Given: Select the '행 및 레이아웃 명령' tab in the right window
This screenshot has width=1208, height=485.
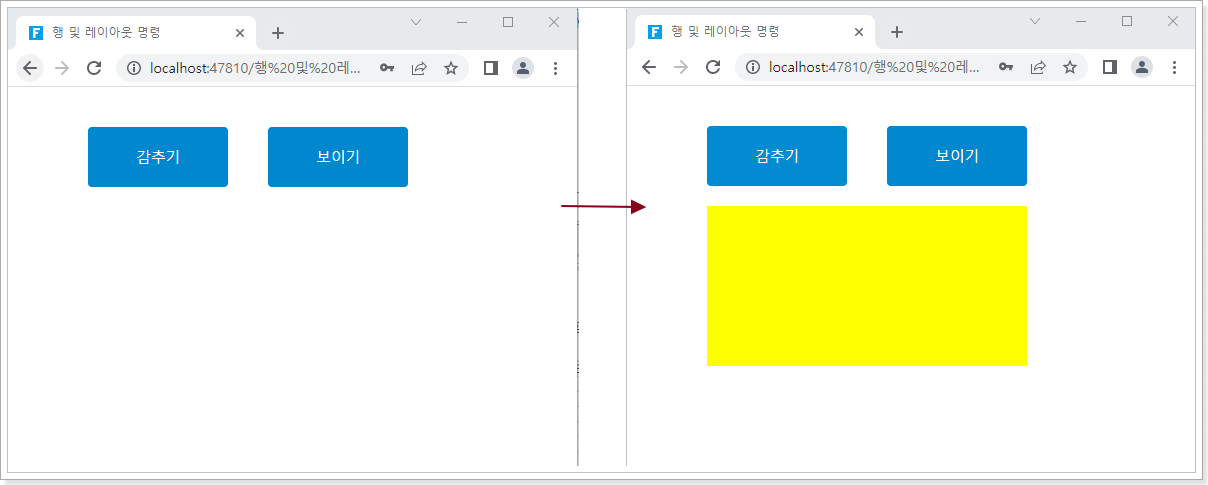Looking at the screenshot, I should [x=740, y=32].
